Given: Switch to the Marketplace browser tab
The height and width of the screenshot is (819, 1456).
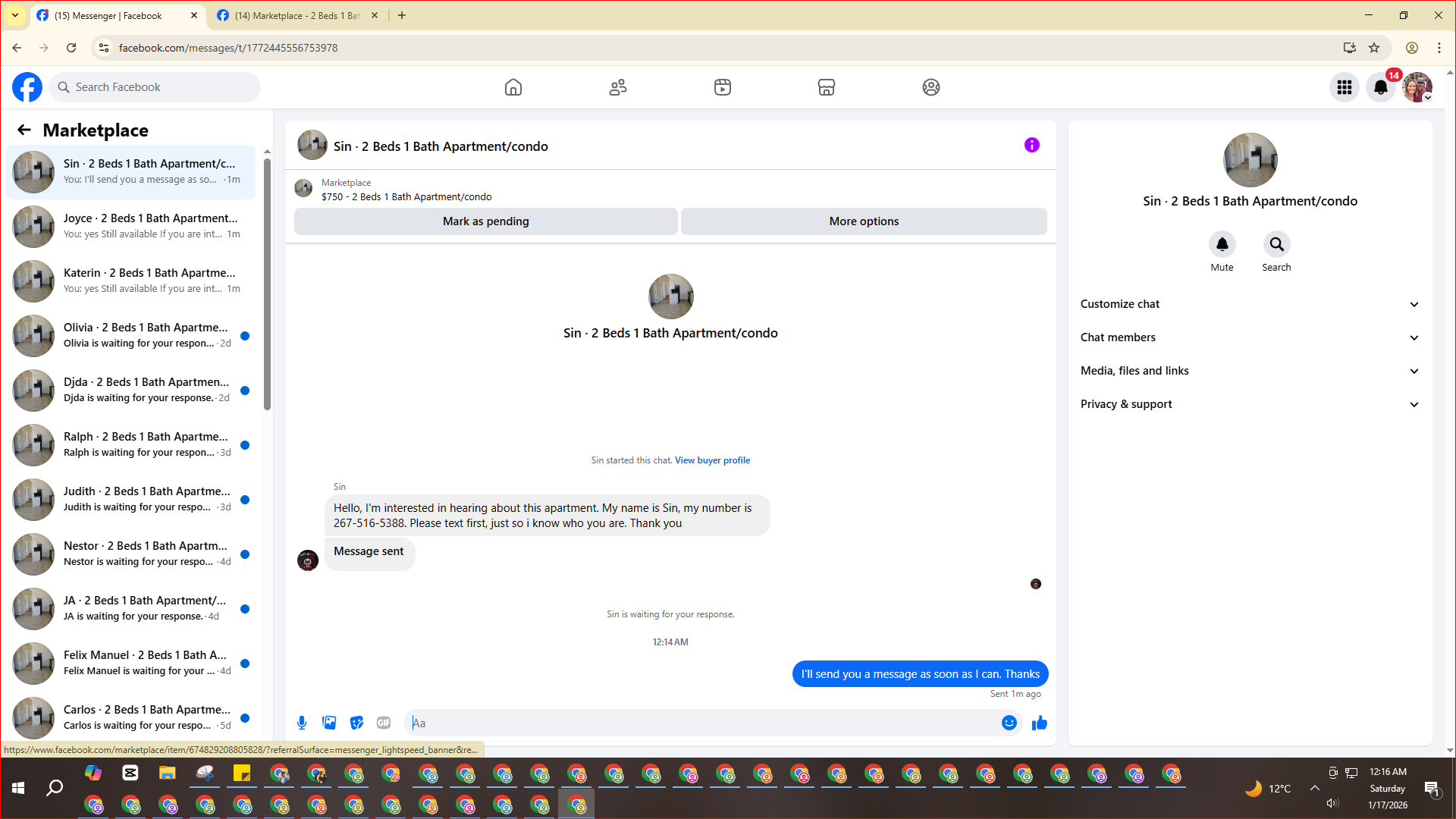Looking at the screenshot, I should click(297, 15).
